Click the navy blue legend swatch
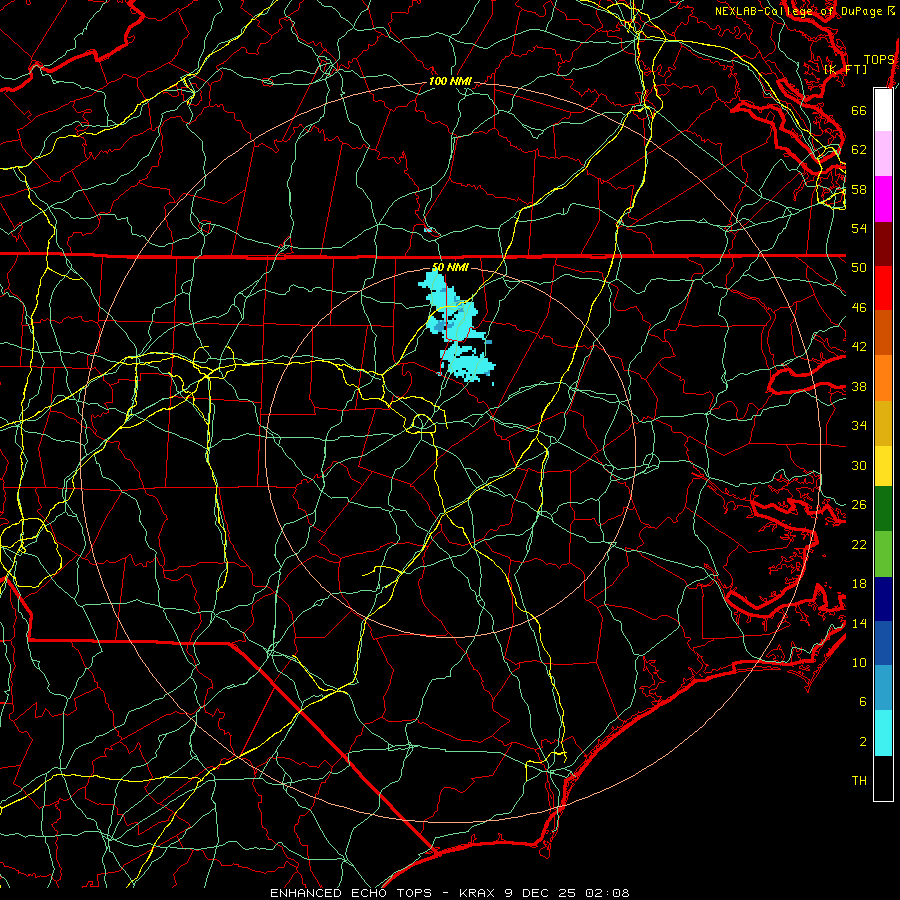The width and height of the screenshot is (900, 900). (x=883, y=599)
